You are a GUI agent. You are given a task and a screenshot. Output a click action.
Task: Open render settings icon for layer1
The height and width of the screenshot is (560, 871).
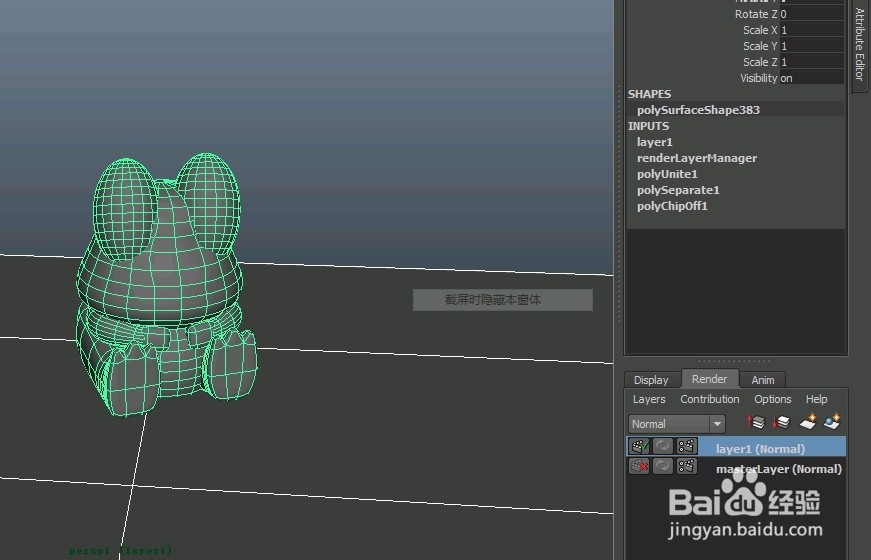pos(687,446)
